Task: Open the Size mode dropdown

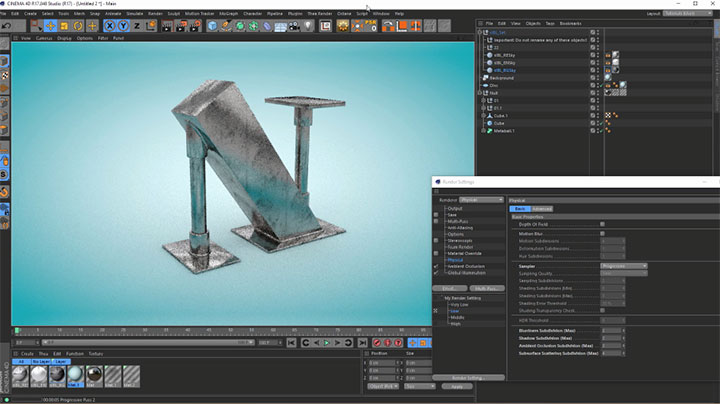Action: [420, 387]
